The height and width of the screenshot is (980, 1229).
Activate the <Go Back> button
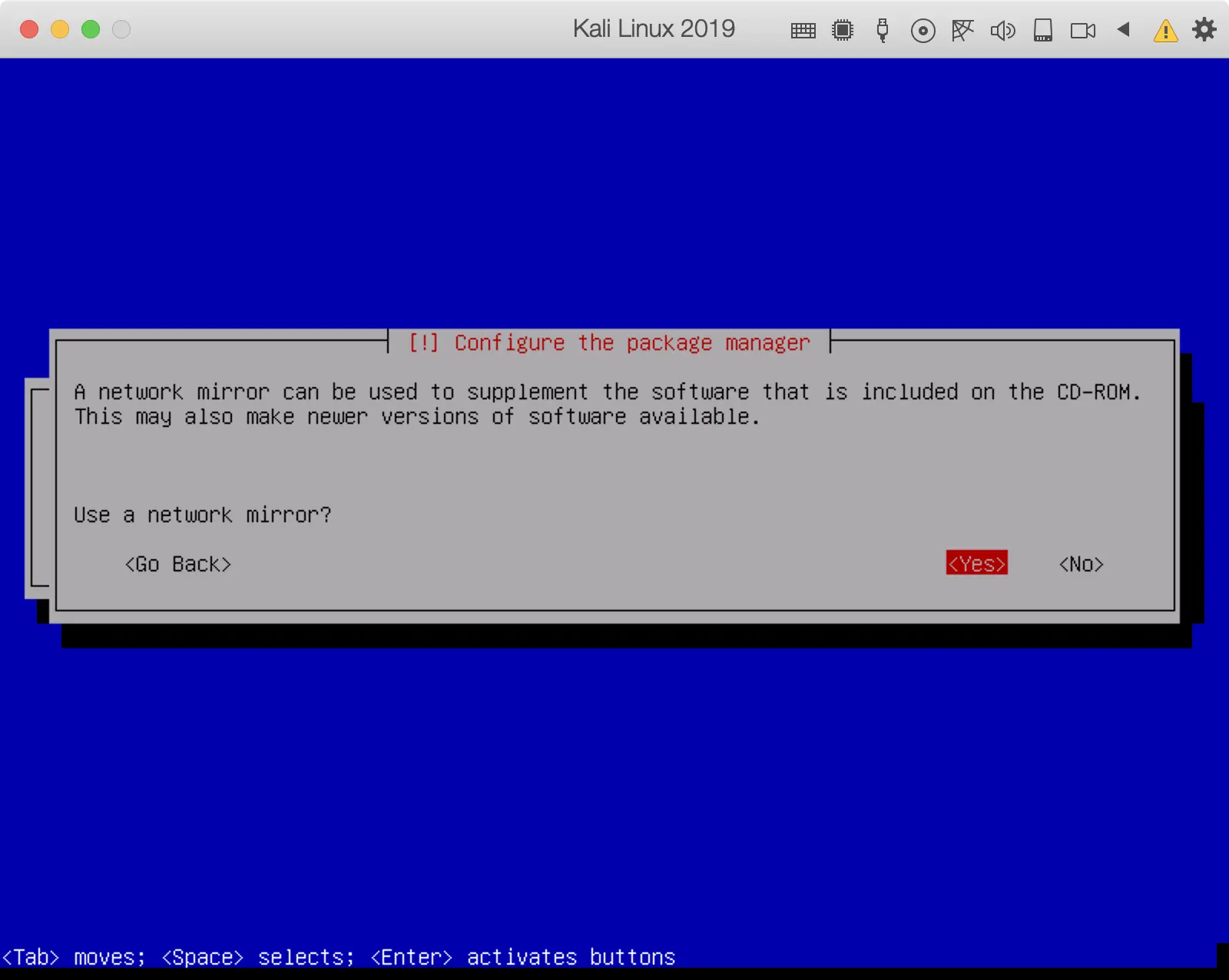point(177,564)
